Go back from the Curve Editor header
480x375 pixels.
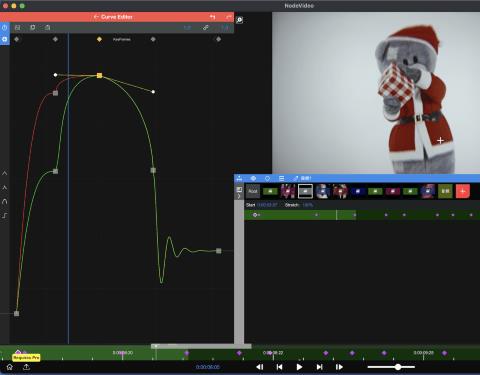coord(96,17)
